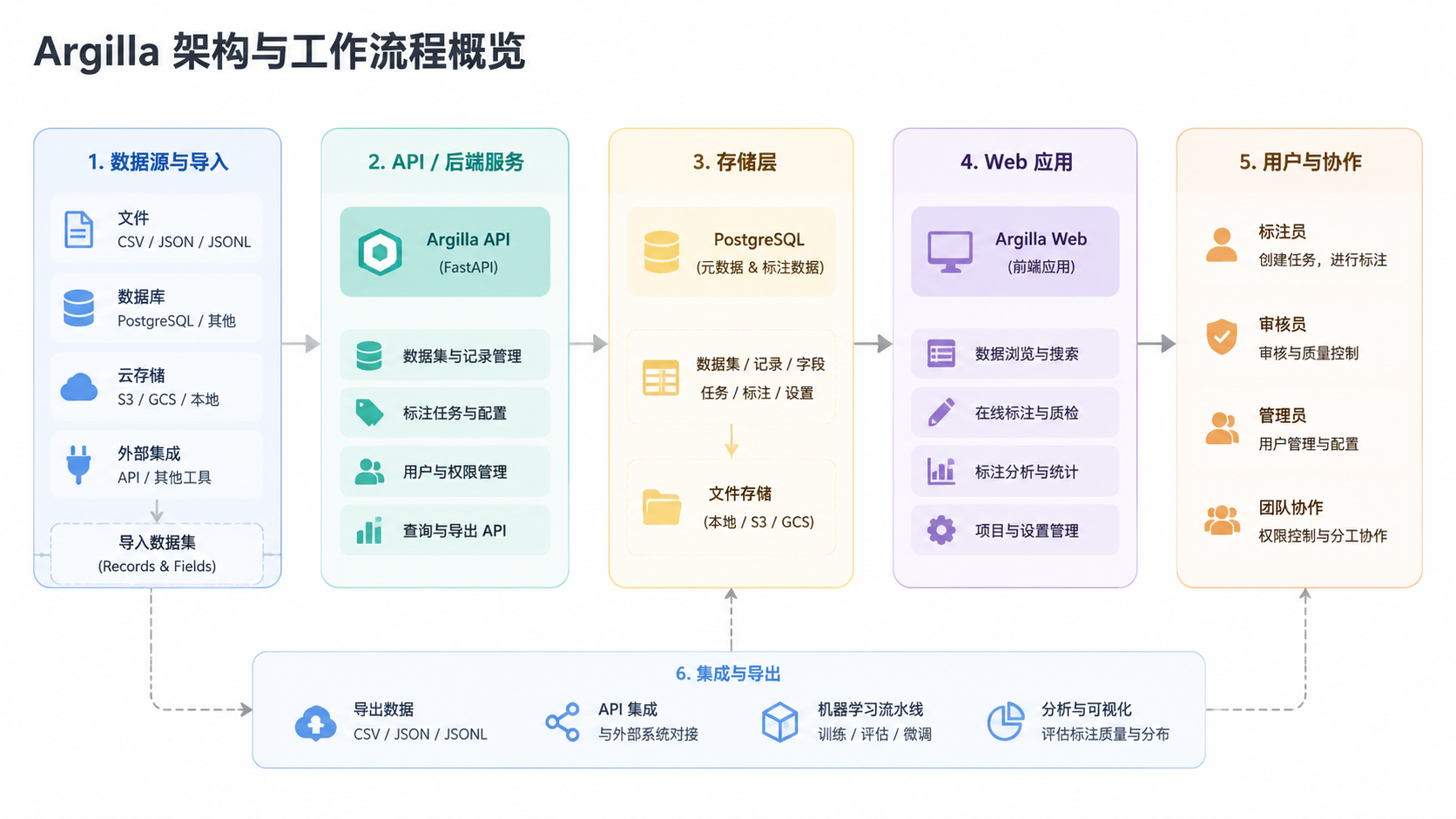Screen dimensions: 1456x819
Task: Click the PostgreSQL / 其他 text under 数据库
Action: pyautogui.click(x=177, y=321)
